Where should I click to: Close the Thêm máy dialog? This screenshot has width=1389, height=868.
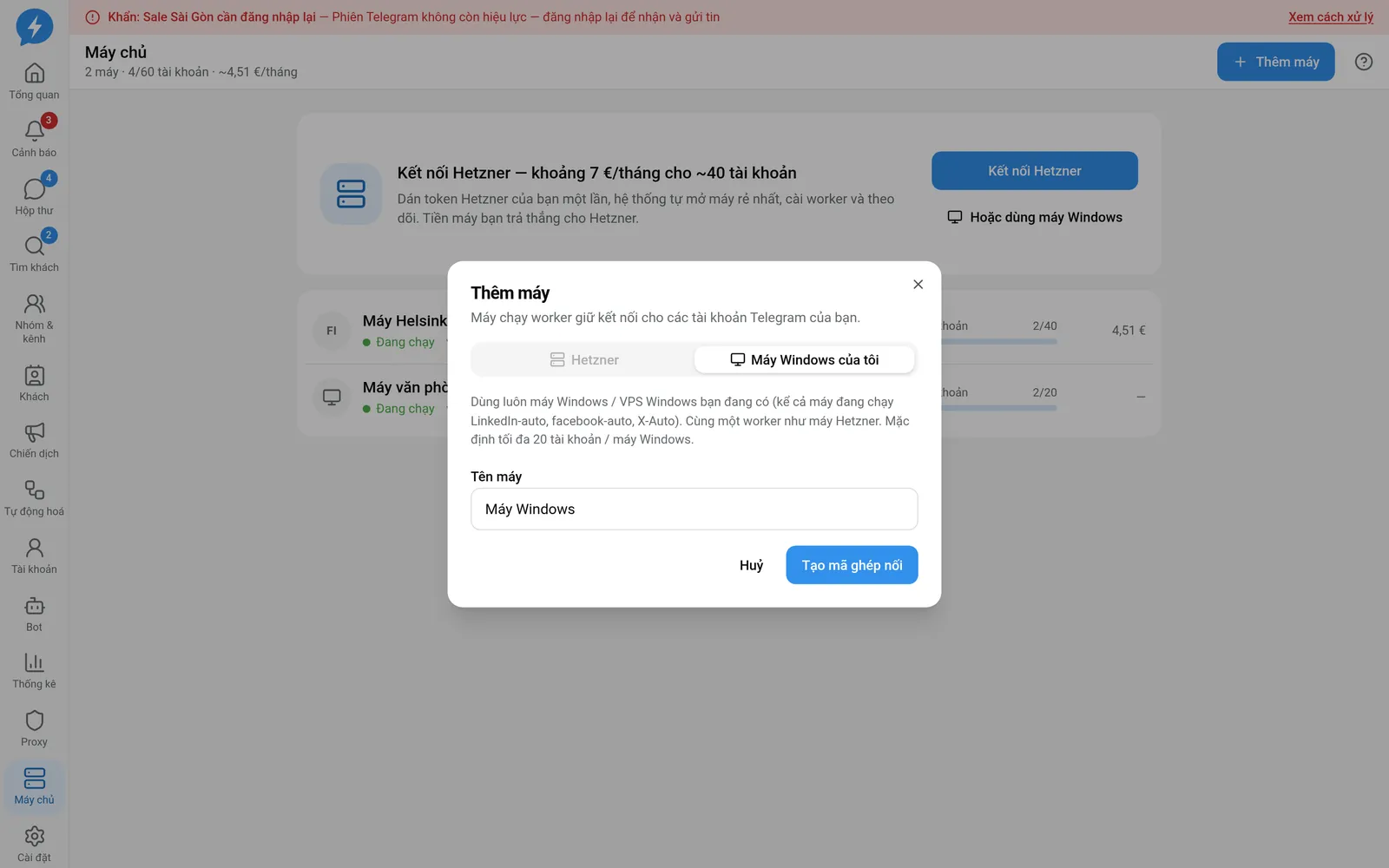point(918,285)
